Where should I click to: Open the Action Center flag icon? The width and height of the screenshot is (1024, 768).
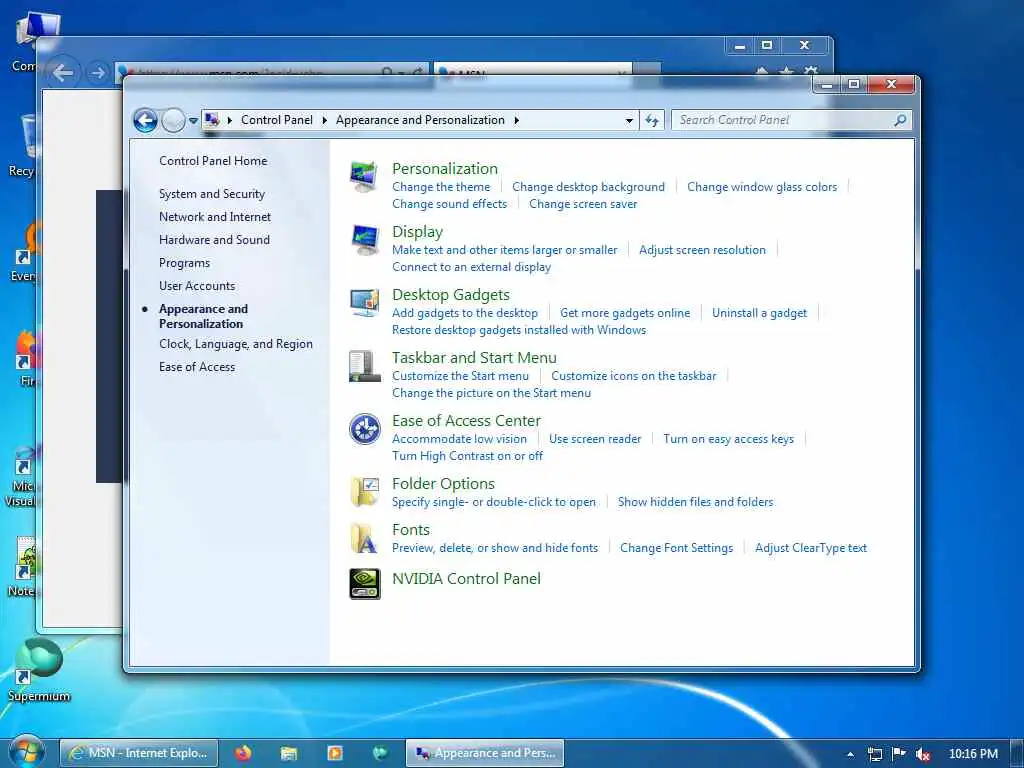click(x=899, y=754)
